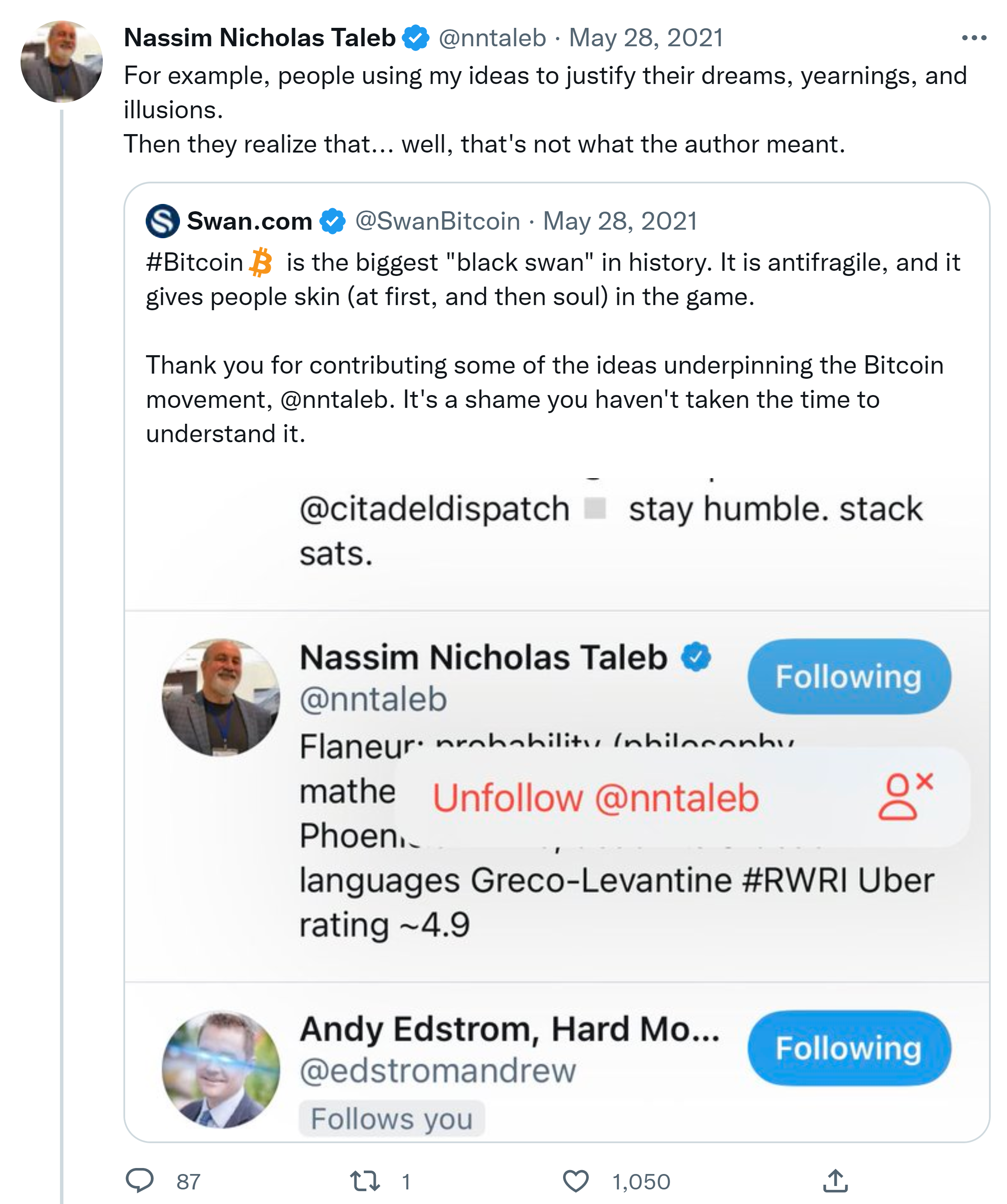The image size is (1007, 1204).
Task: Click Nassim Taleb's blue verified badge
Action: coord(415,39)
